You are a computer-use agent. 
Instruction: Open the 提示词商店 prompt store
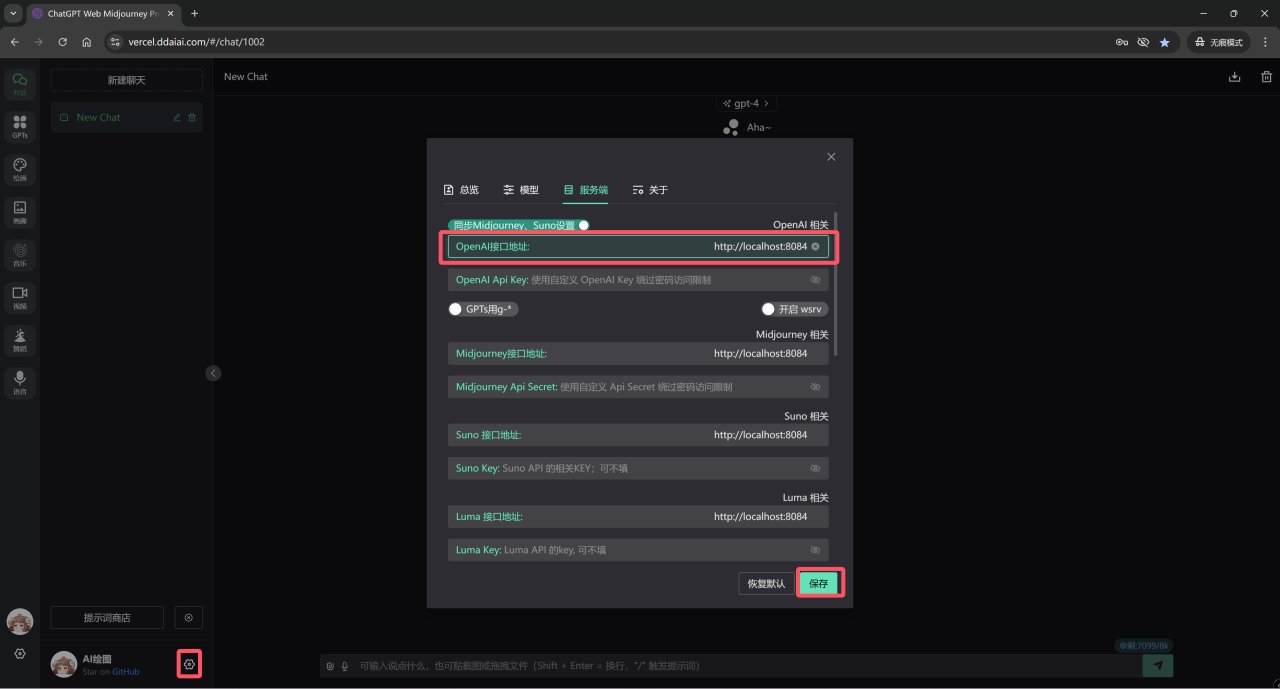[x=107, y=618]
